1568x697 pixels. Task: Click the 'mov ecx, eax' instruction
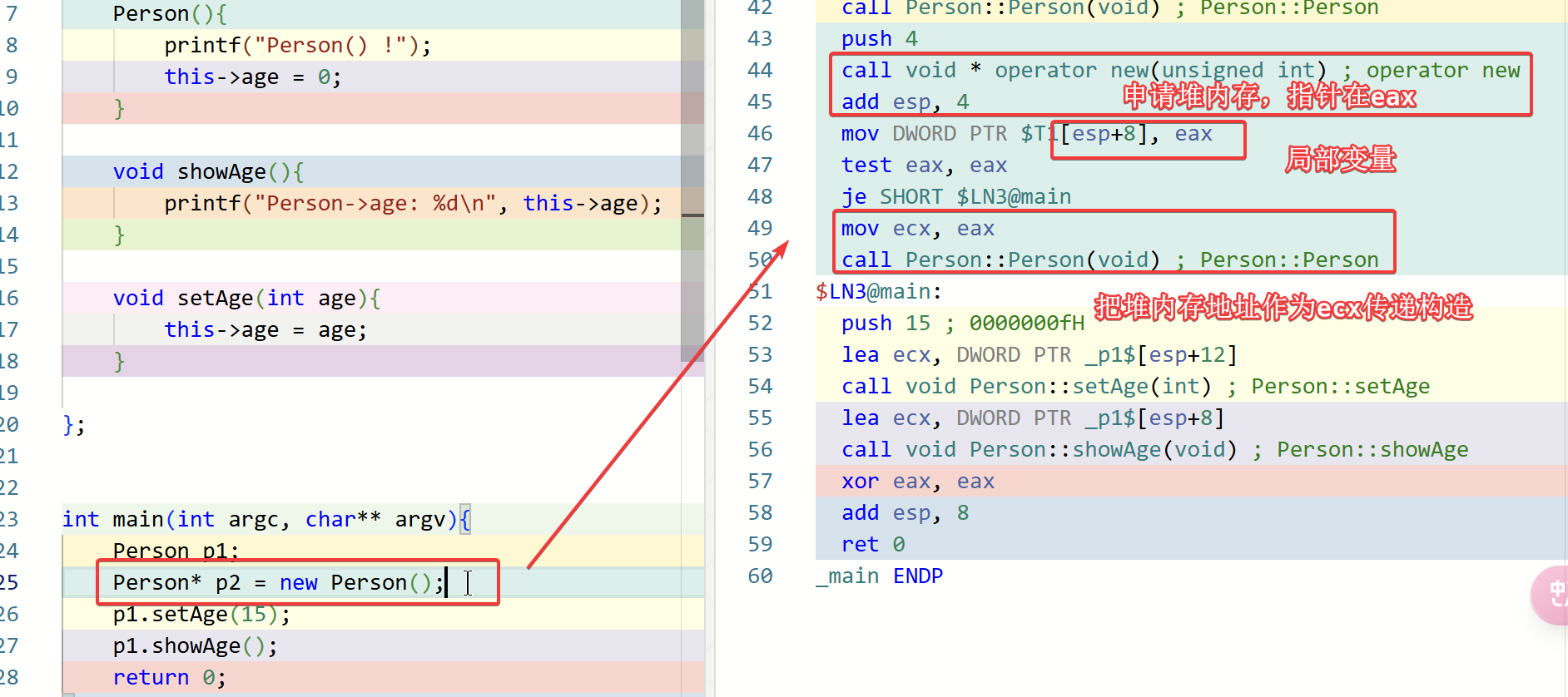[917, 229]
